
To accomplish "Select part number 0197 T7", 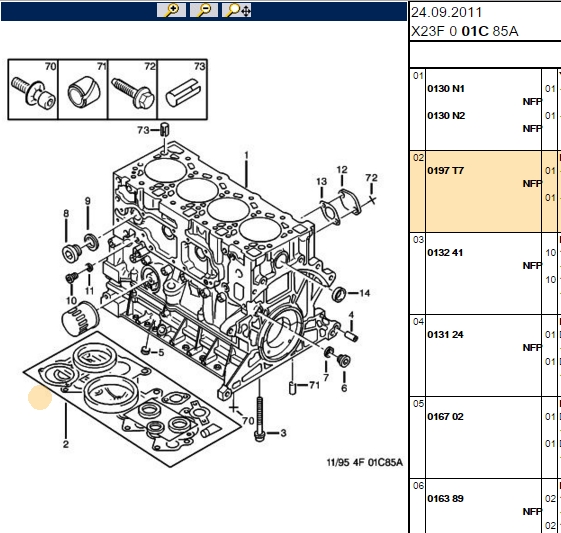I will click(x=445, y=171).
